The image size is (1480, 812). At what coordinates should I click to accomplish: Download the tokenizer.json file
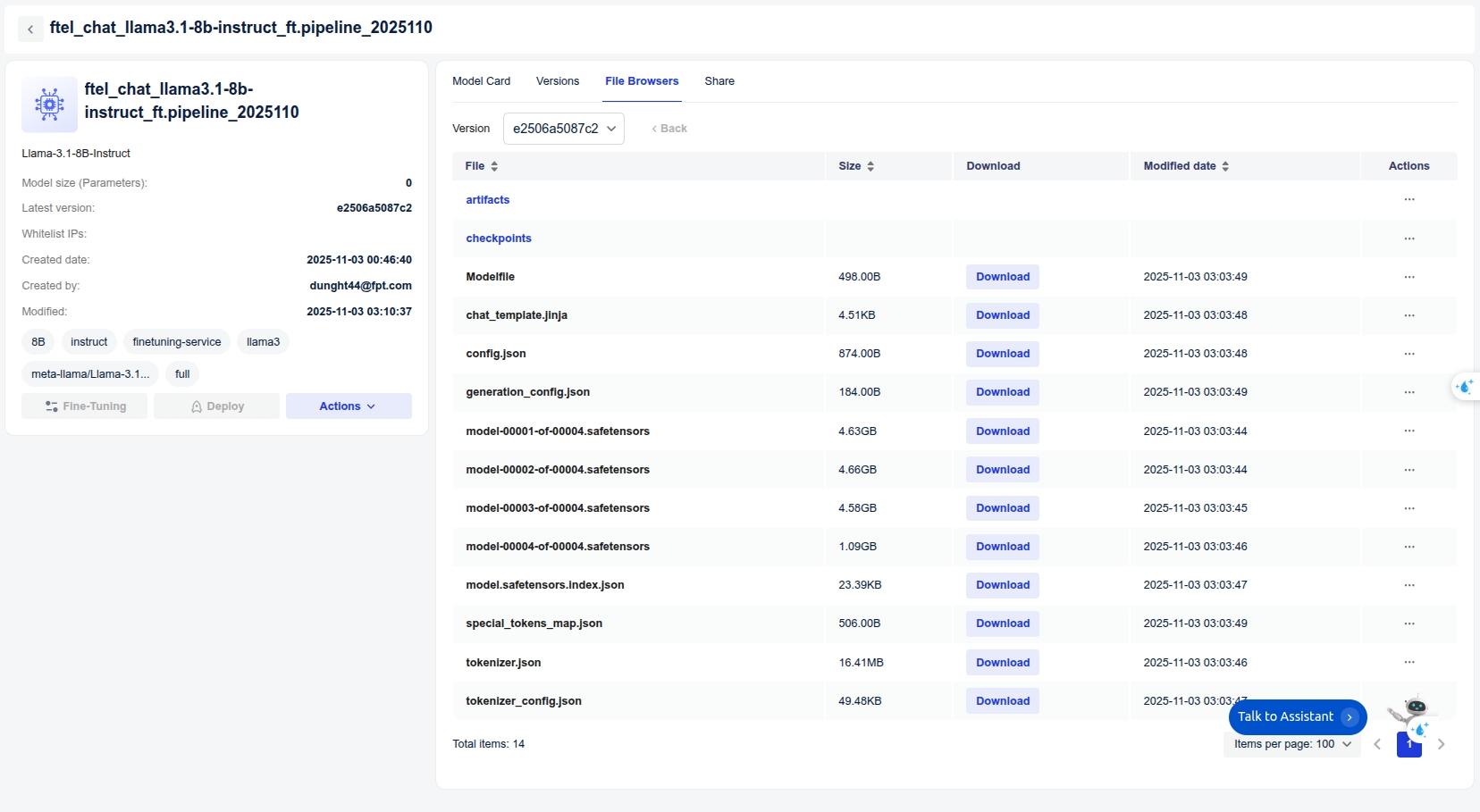pyautogui.click(x=1002, y=663)
